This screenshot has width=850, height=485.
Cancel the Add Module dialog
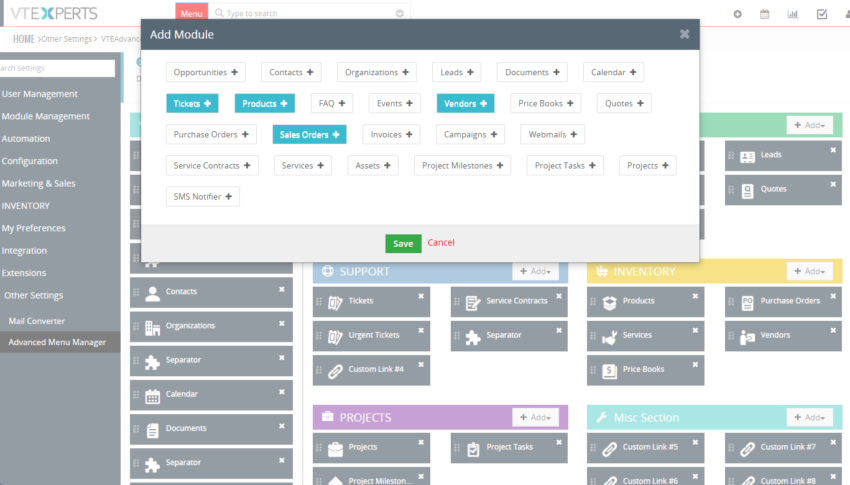(441, 242)
